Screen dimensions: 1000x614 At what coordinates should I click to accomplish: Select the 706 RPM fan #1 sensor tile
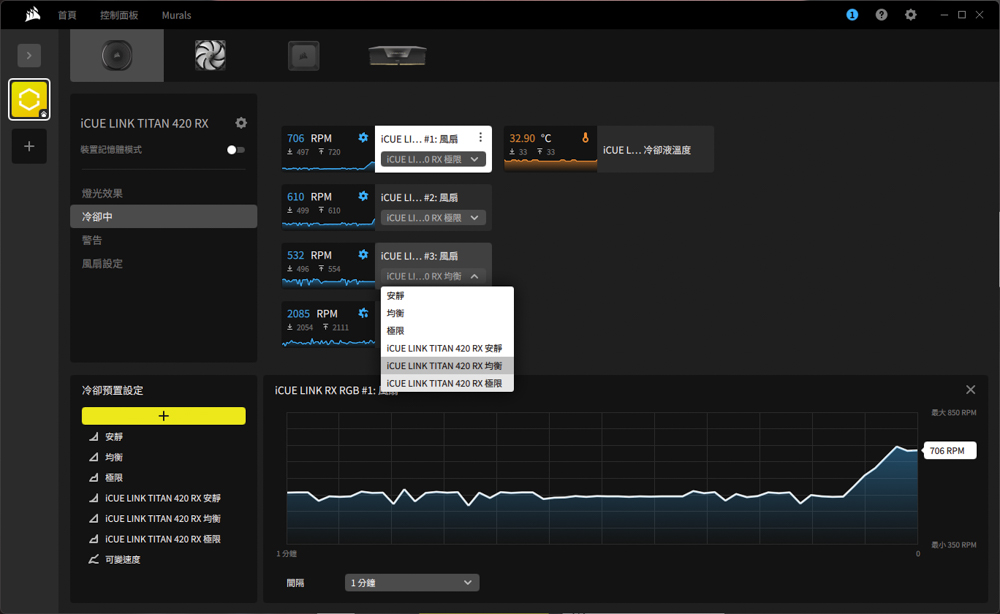pyautogui.click(x=328, y=149)
